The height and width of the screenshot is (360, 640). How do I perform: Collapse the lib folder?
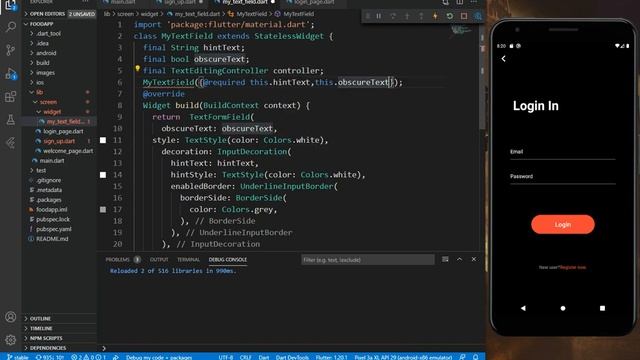point(39,92)
